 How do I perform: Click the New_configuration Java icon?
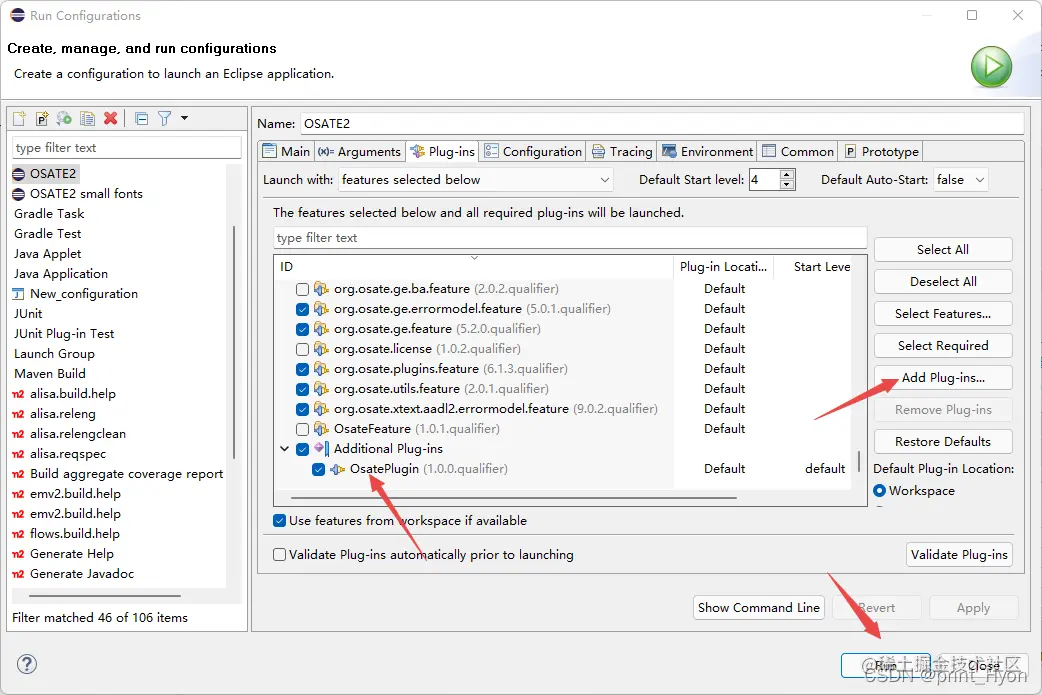(x=19, y=294)
